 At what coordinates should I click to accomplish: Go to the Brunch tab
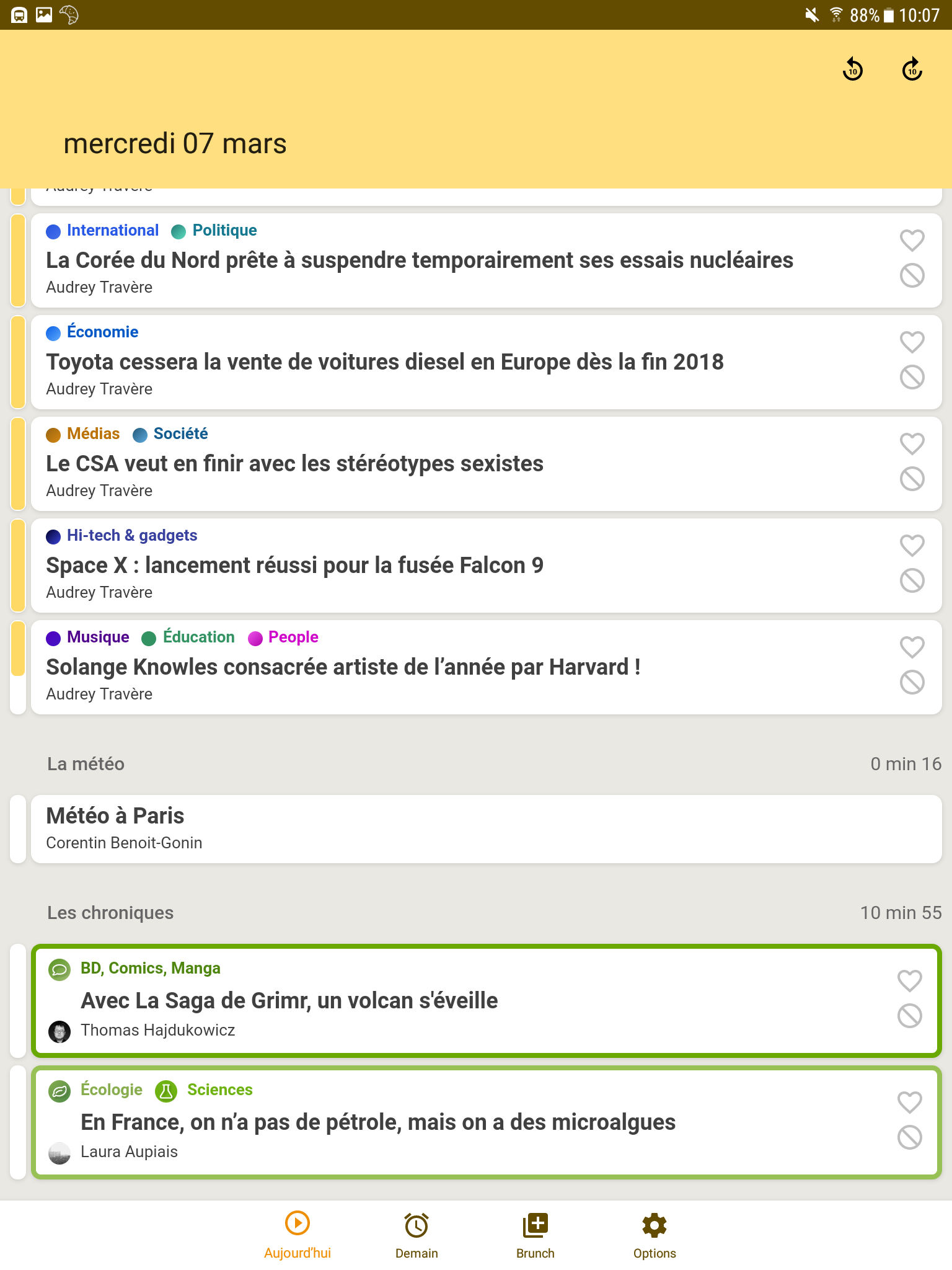tap(535, 1235)
